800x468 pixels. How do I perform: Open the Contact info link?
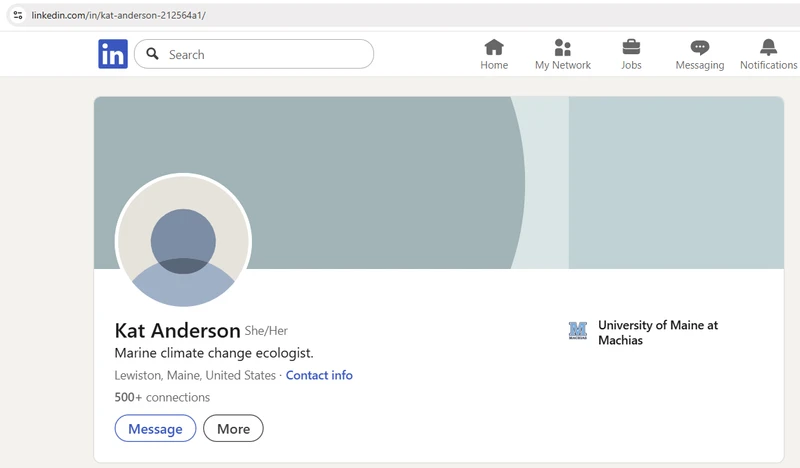[x=319, y=375]
